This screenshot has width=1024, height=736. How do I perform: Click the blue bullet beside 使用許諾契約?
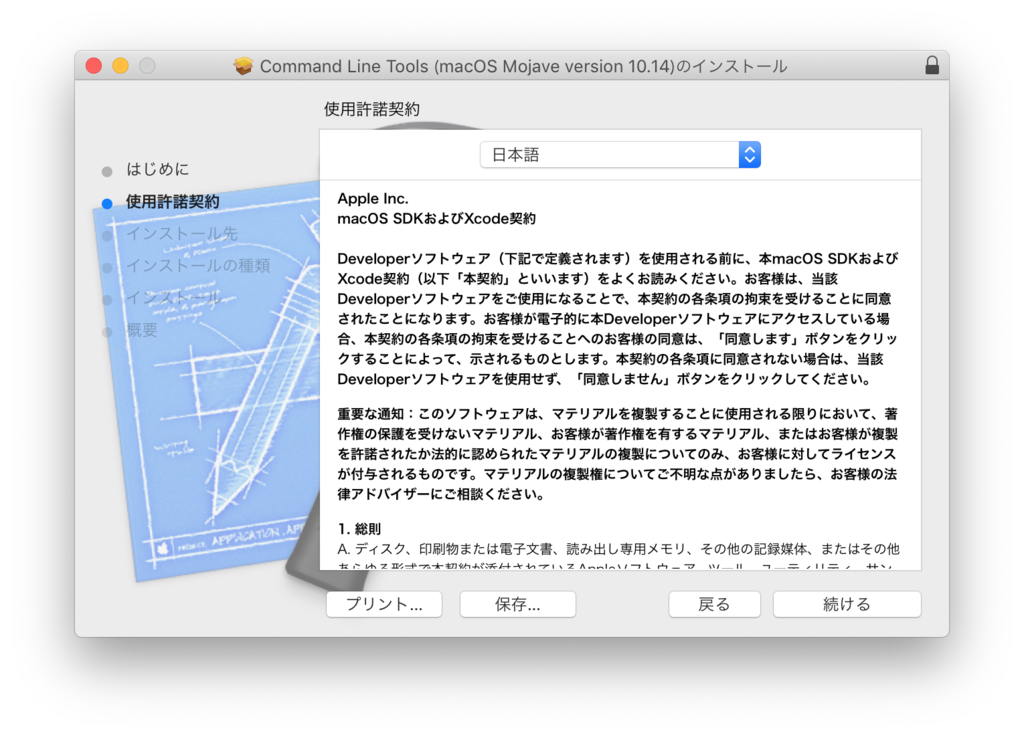click(x=107, y=204)
